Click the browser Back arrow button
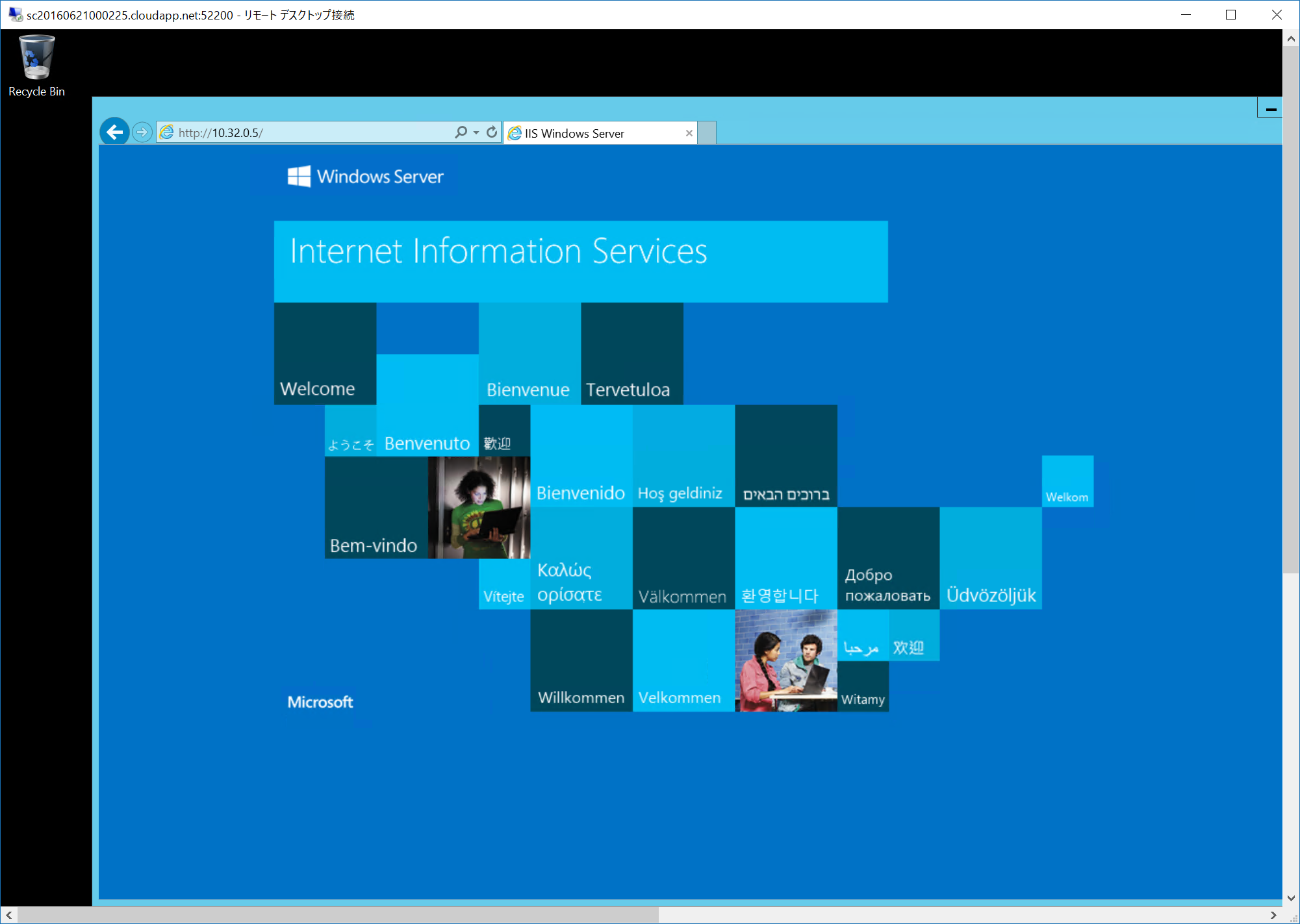Viewport: 1300px width, 924px height. point(114,132)
